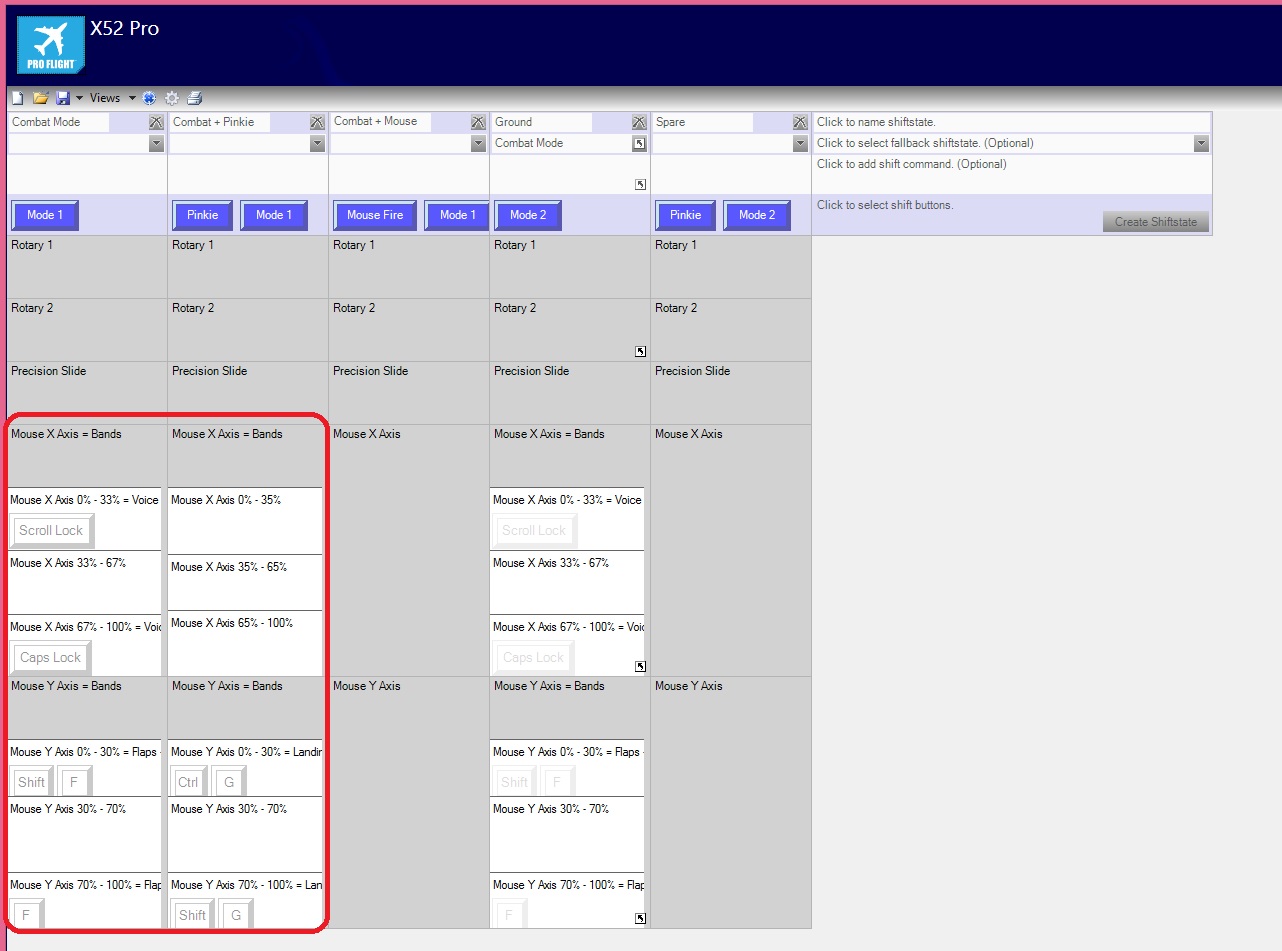The width and height of the screenshot is (1282, 951).
Task: Delete the Ground shiftstate via its X icon
Action: pos(639,122)
